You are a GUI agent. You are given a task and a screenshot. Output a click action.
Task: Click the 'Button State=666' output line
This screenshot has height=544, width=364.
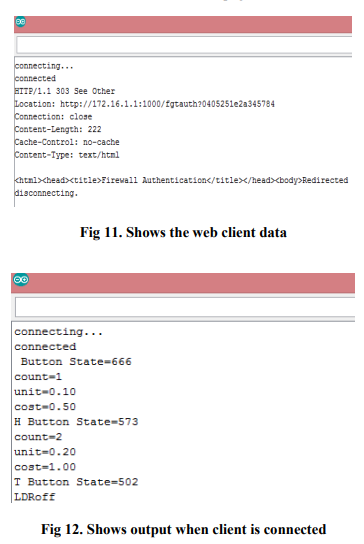[x=76, y=362]
